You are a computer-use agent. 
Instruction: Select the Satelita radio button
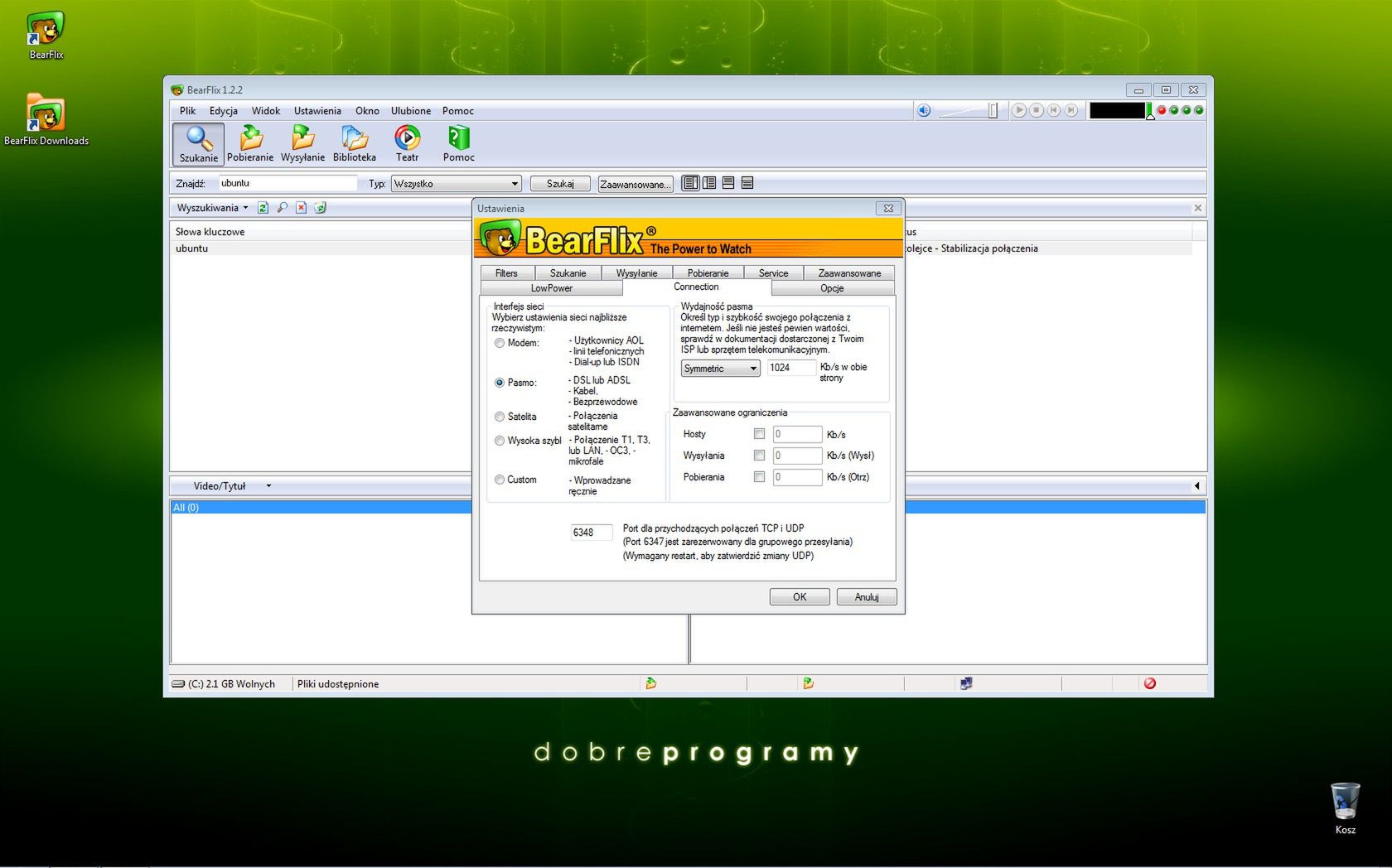click(500, 417)
